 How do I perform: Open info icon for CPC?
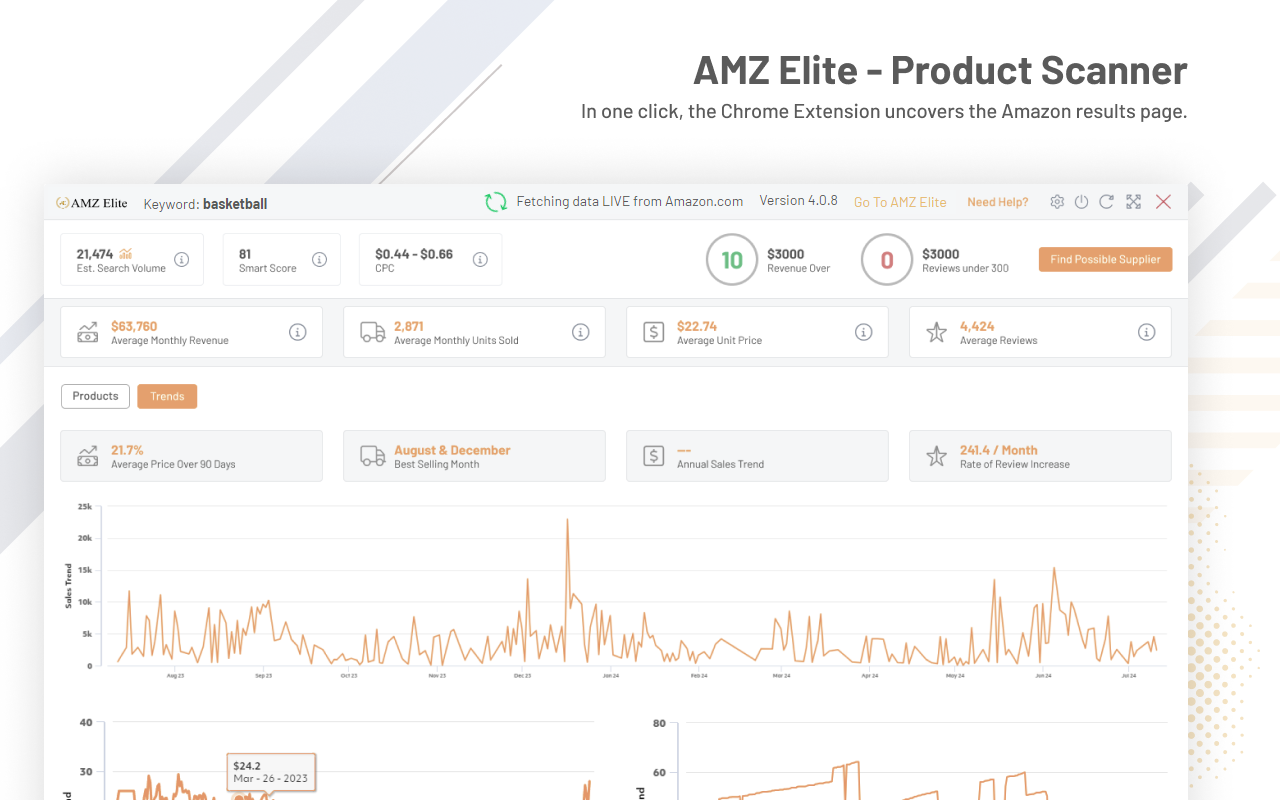[480, 260]
